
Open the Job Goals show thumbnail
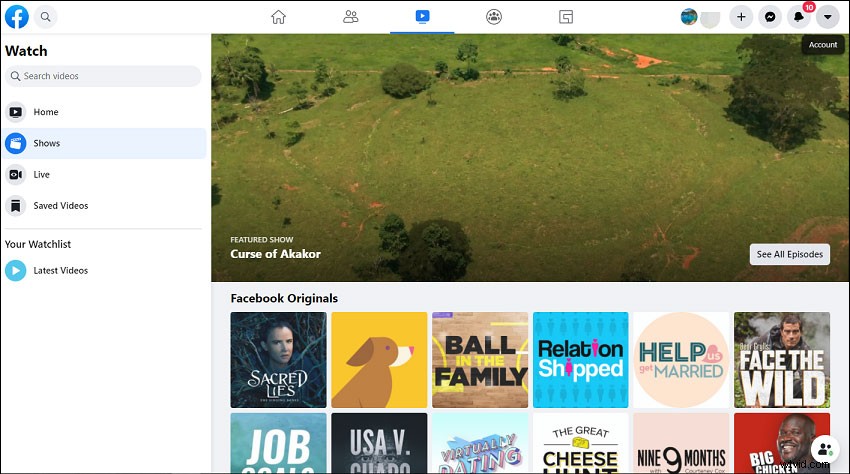279,443
